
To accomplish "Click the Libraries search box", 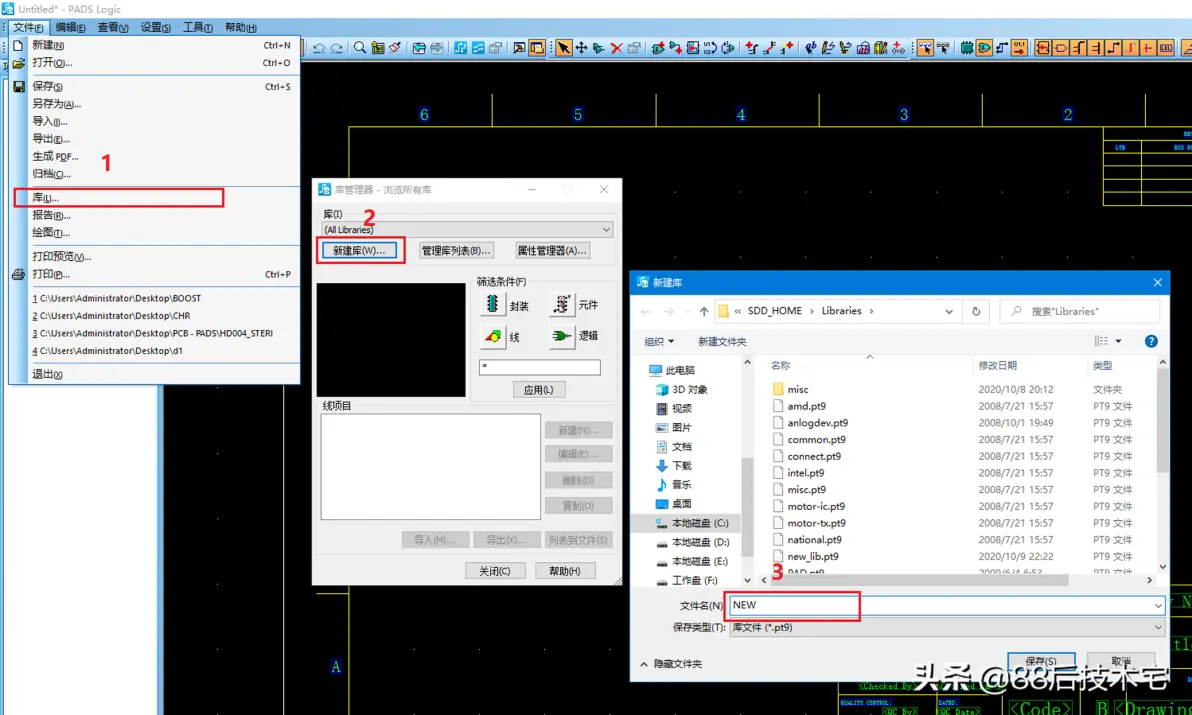I will (1080, 312).
